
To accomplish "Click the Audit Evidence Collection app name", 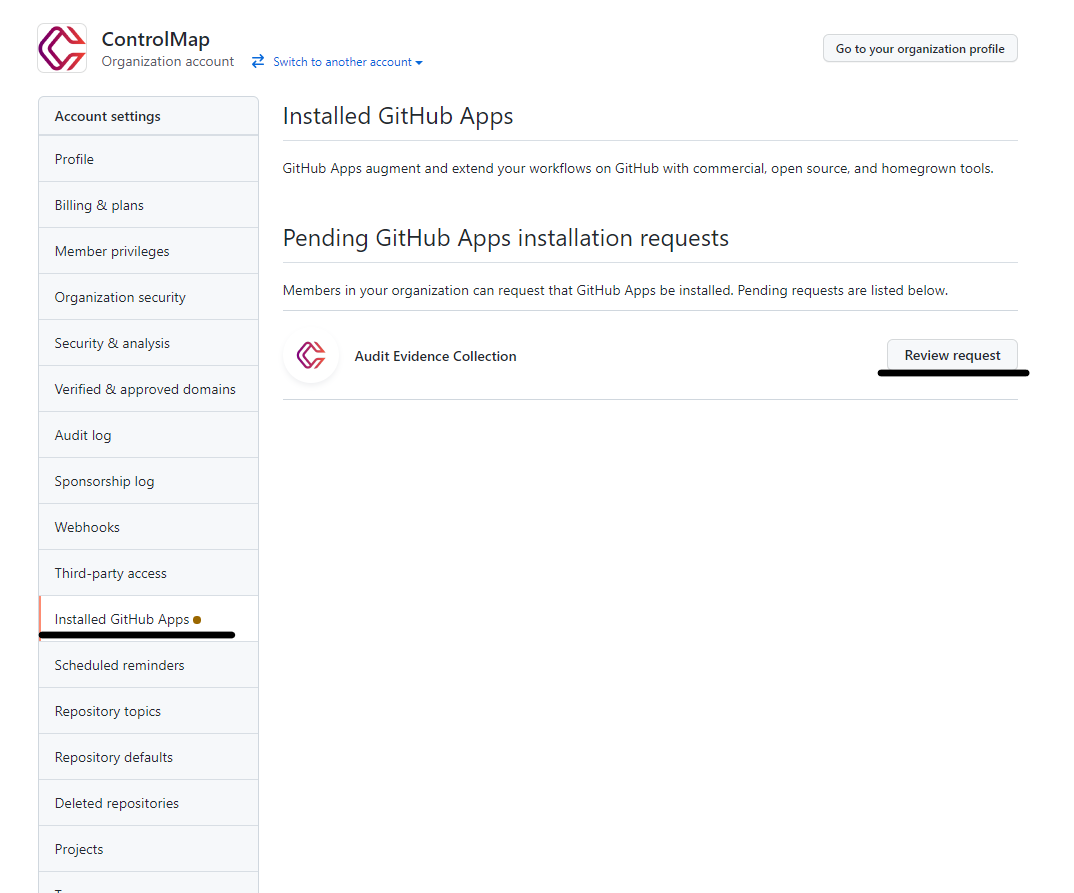I will [435, 356].
